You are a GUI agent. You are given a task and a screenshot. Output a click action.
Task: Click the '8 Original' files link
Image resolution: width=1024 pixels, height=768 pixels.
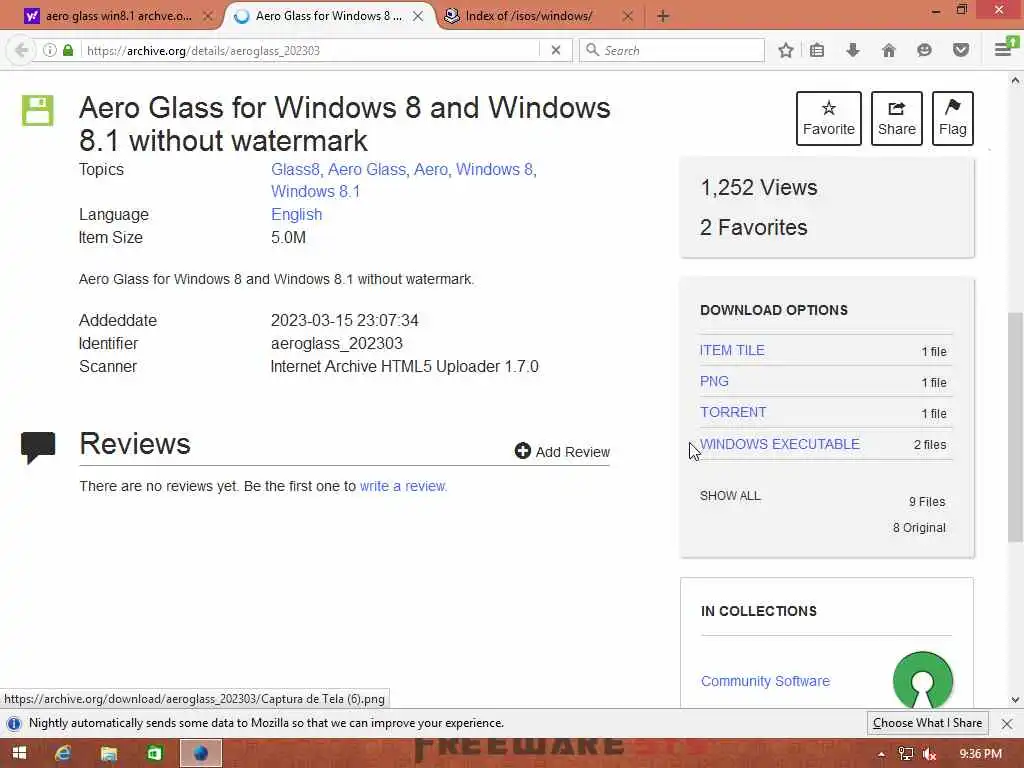point(919,528)
